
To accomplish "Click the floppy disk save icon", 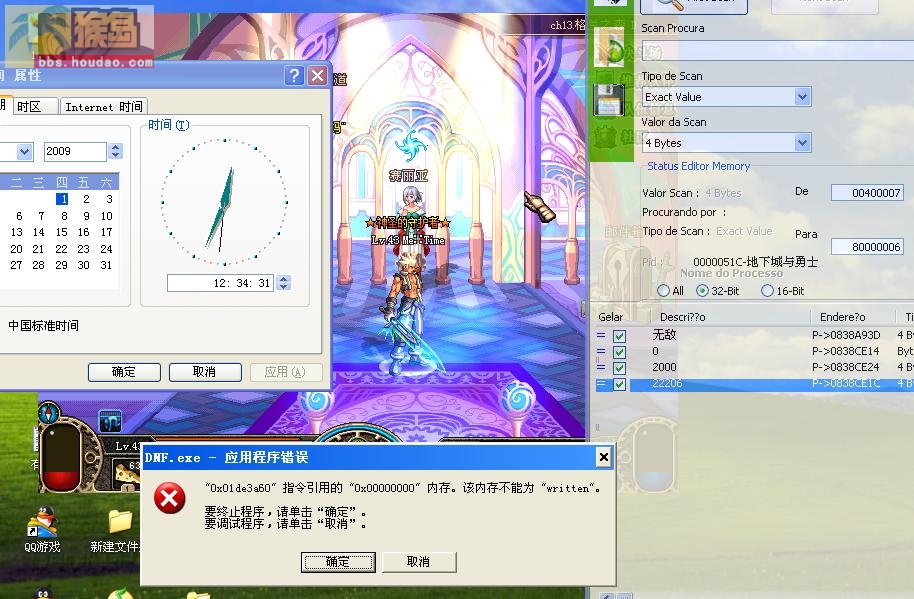I will click(609, 100).
